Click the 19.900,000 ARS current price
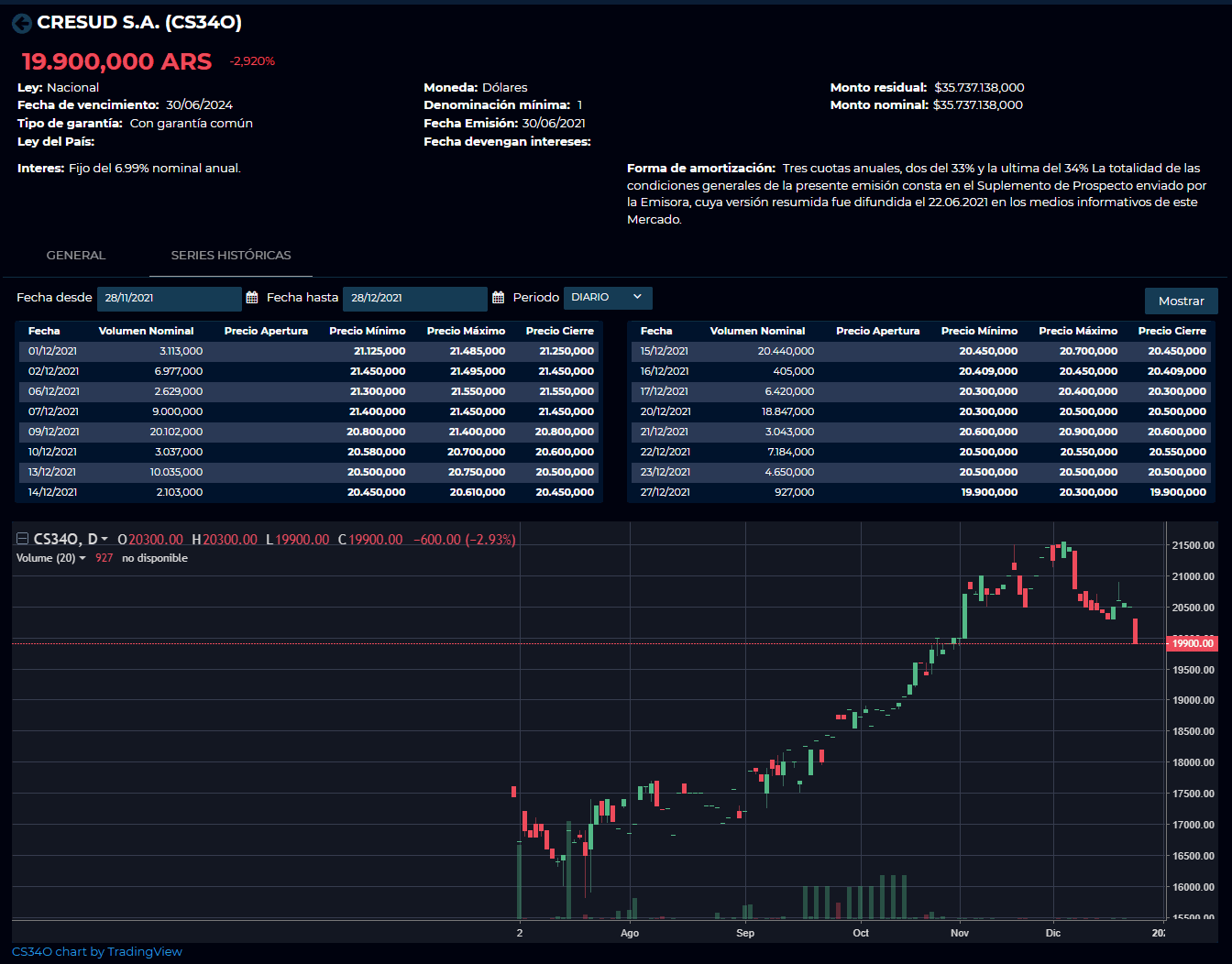This screenshot has height=964, width=1232. point(116,61)
